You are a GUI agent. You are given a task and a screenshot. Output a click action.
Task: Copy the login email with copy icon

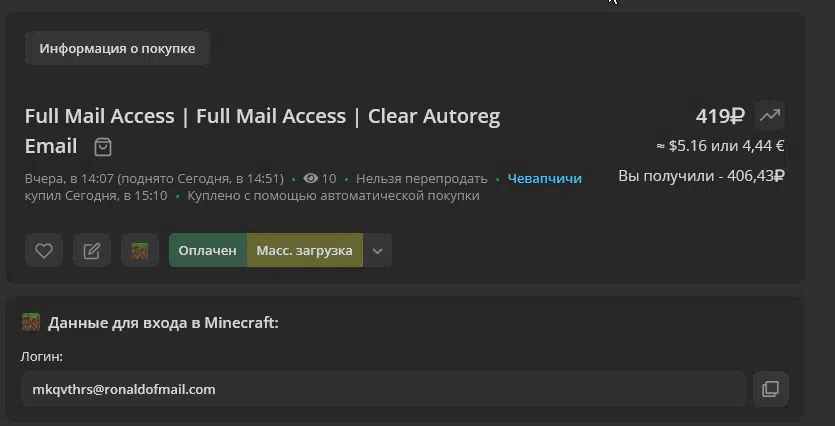coord(771,389)
